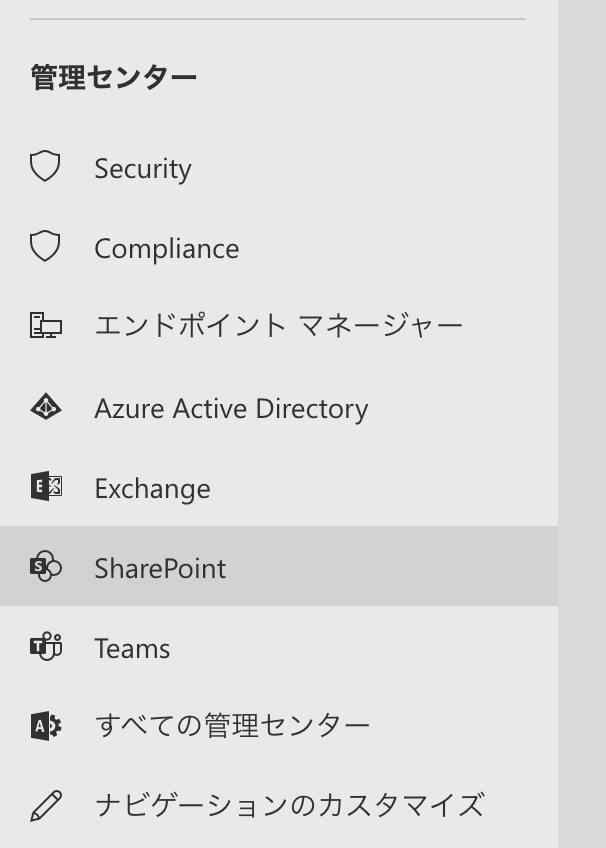Open the Compliance admin center
606x848 pixels.
166,248
